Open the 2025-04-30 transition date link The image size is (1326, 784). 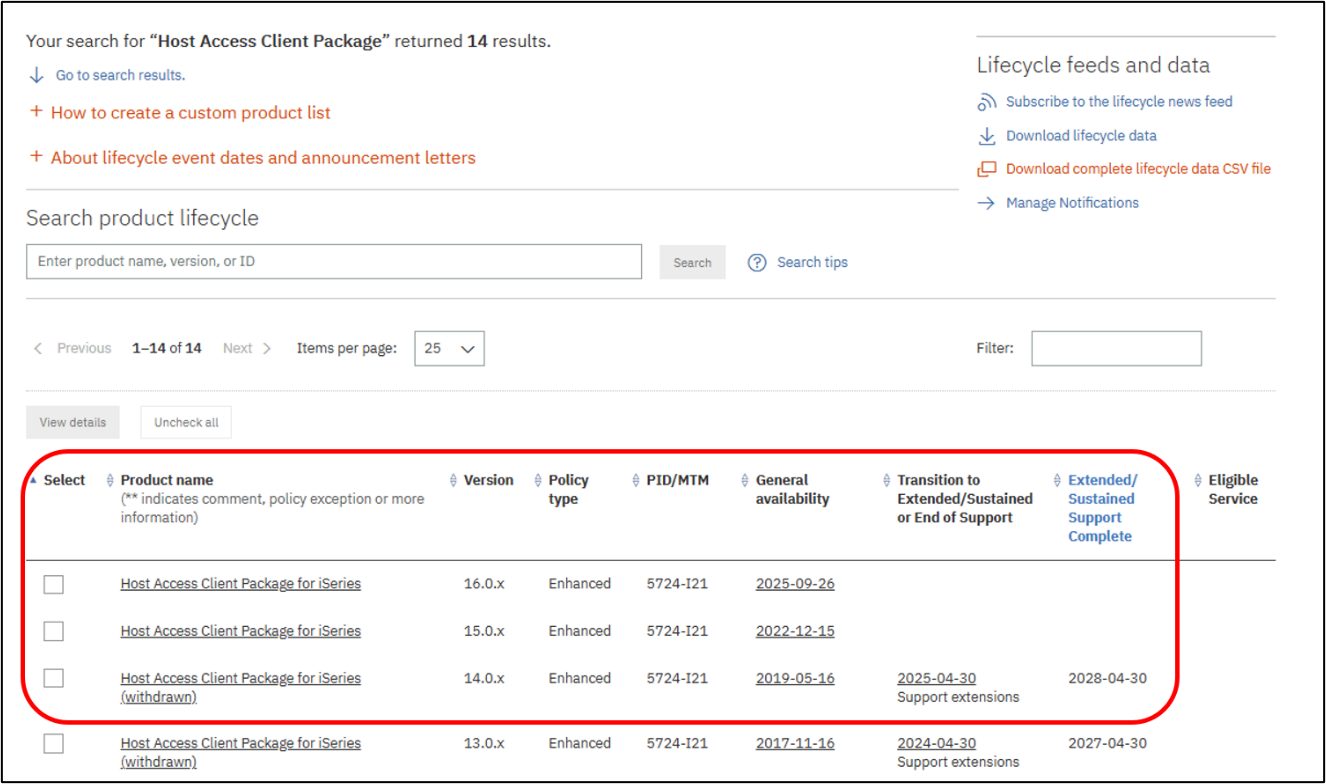coord(936,678)
